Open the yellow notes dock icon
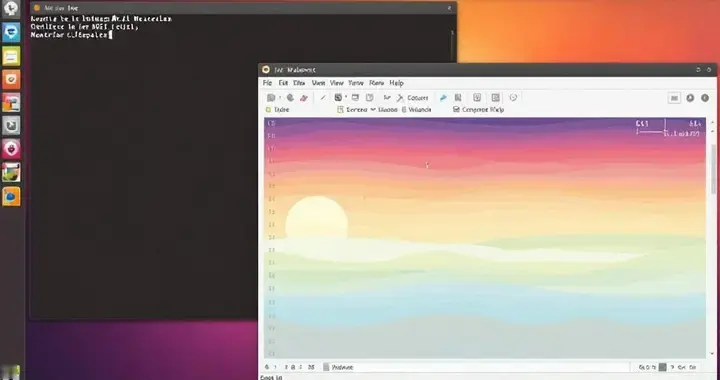The height and width of the screenshot is (380, 720). [x=11, y=57]
